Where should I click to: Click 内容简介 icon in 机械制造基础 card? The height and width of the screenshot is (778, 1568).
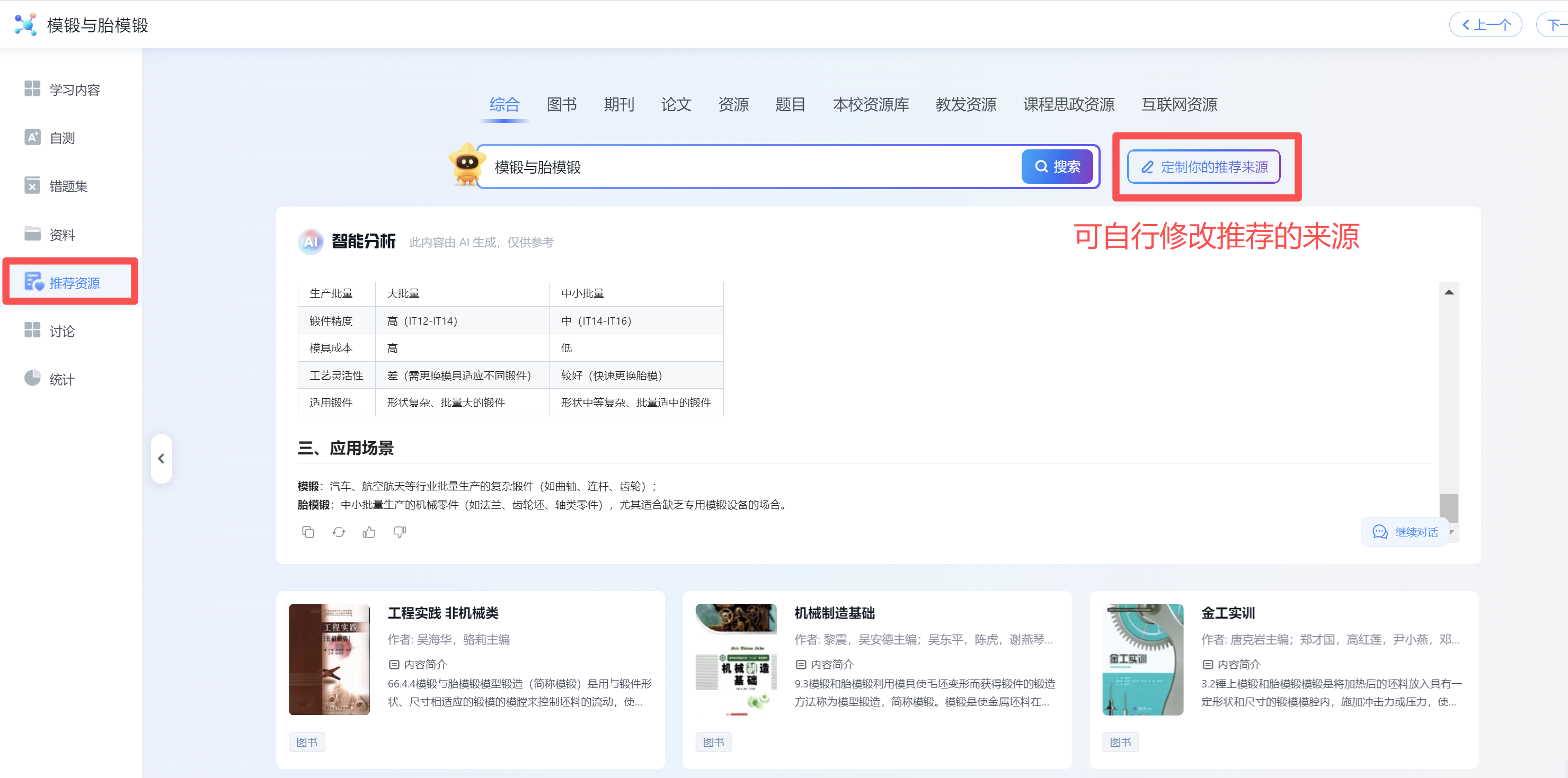(x=801, y=665)
